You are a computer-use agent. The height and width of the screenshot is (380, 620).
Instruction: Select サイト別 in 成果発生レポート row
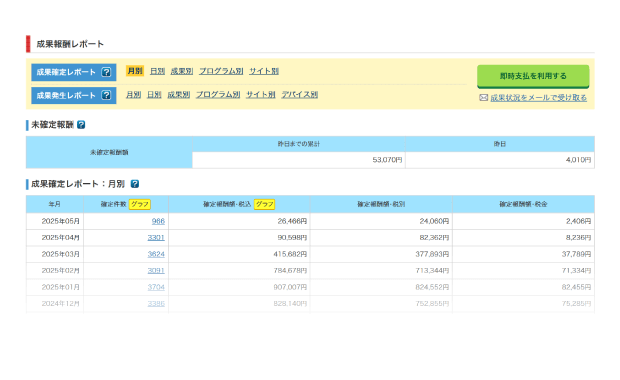[x=261, y=95]
